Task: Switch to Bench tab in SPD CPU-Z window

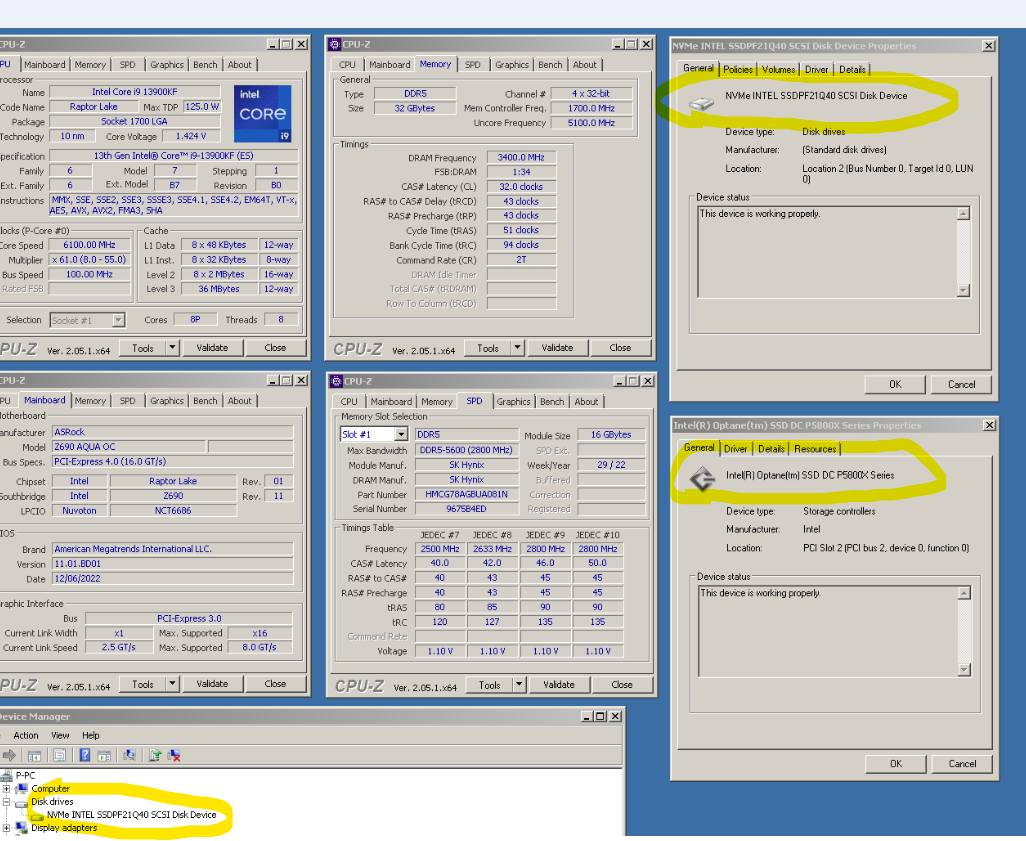Action: (552, 402)
